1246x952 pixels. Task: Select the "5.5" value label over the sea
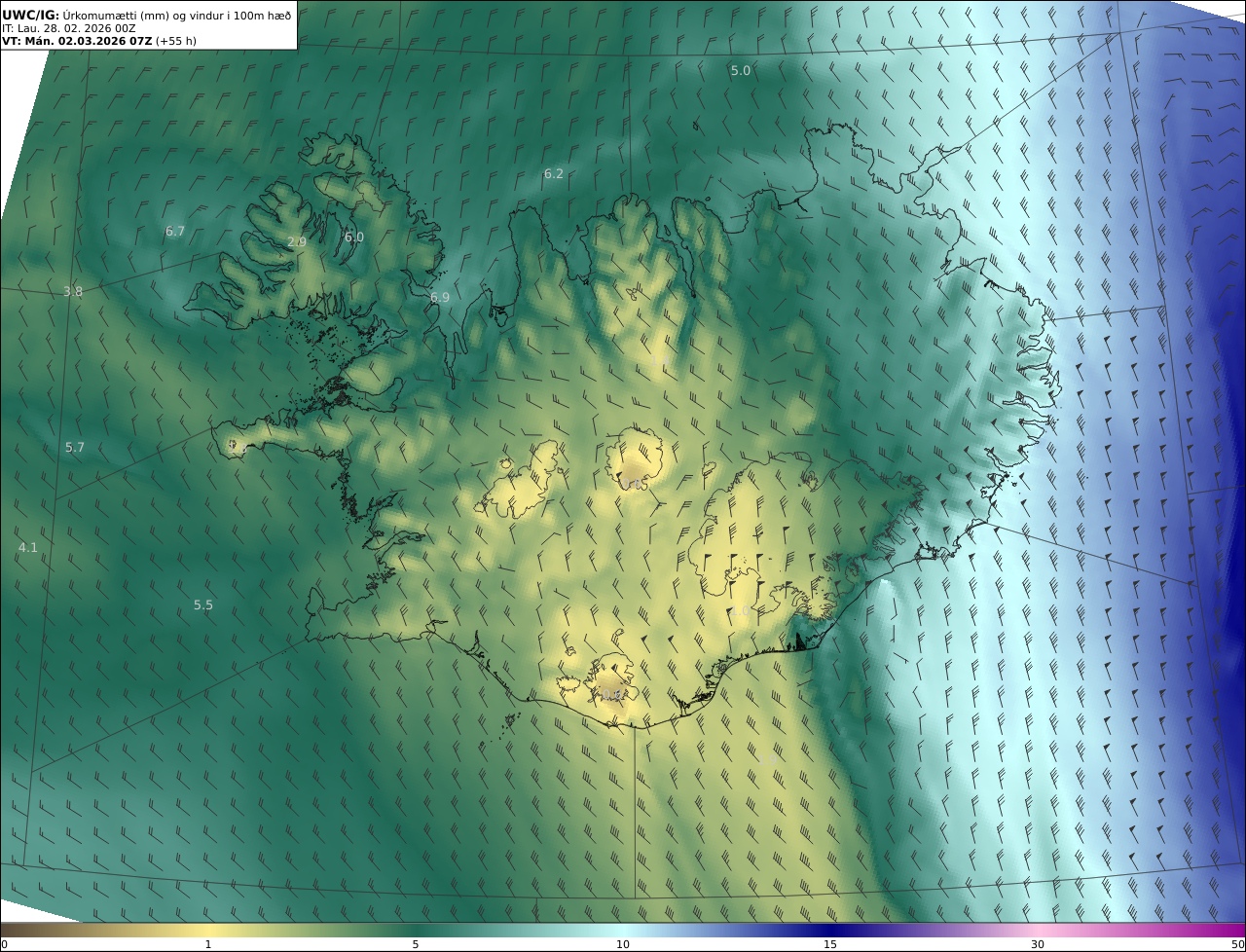coord(202,604)
